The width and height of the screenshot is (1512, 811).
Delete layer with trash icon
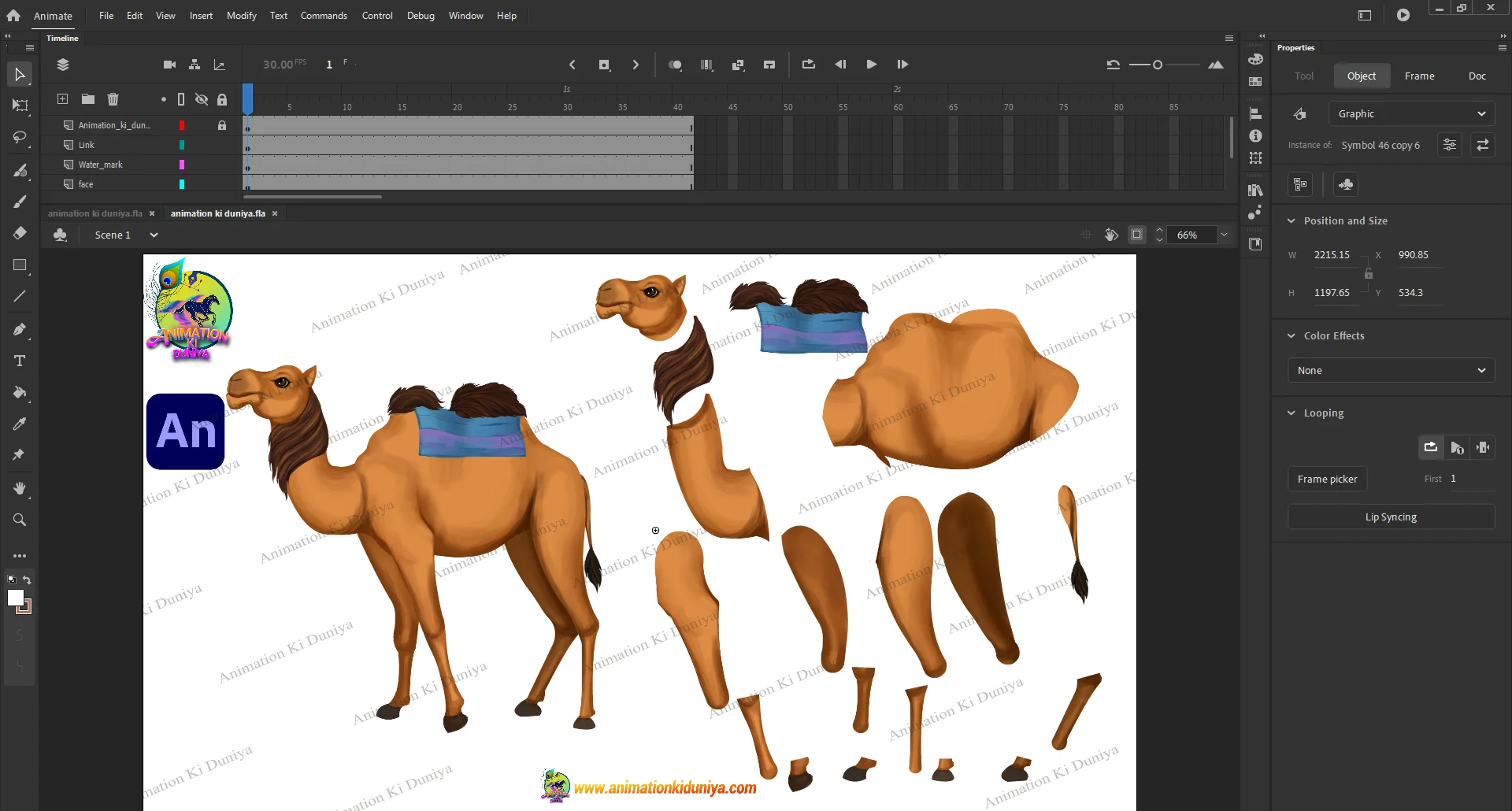point(113,99)
